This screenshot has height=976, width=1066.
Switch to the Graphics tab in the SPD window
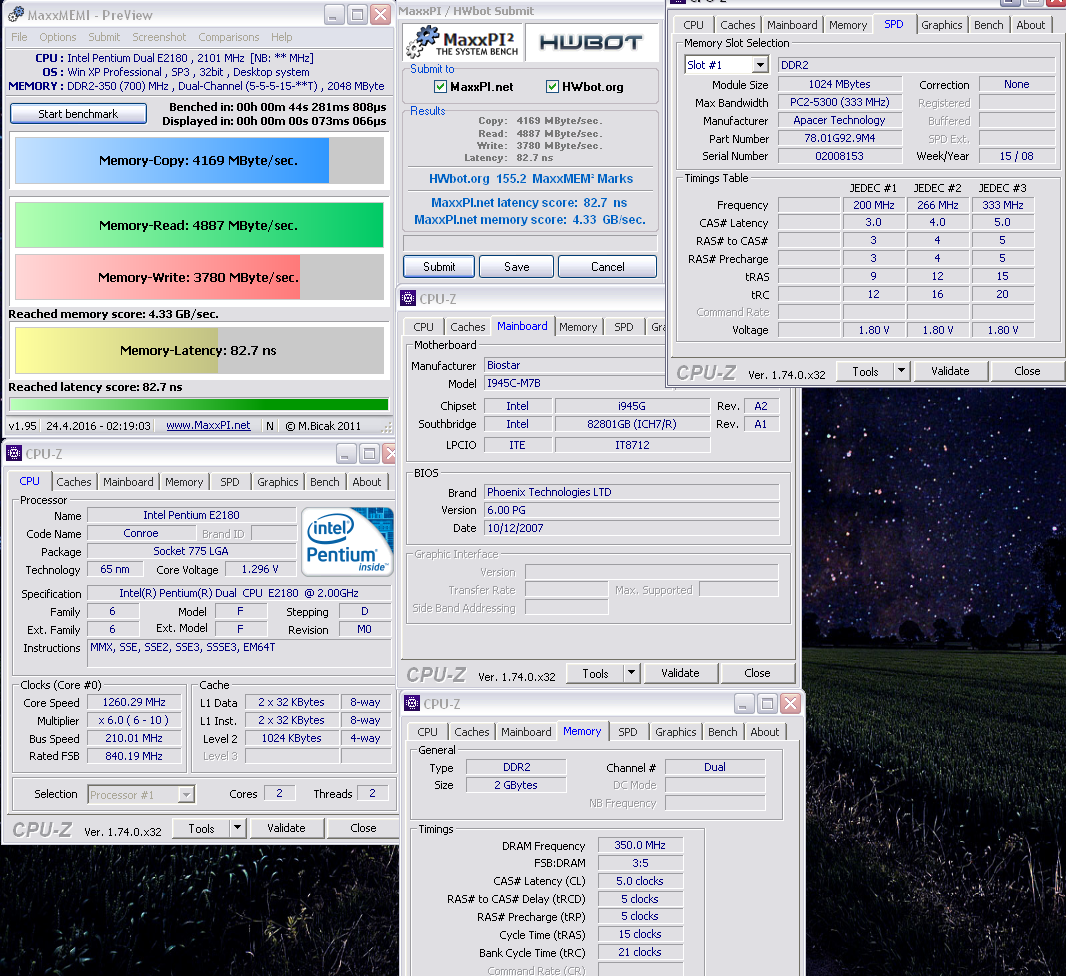click(942, 24)
